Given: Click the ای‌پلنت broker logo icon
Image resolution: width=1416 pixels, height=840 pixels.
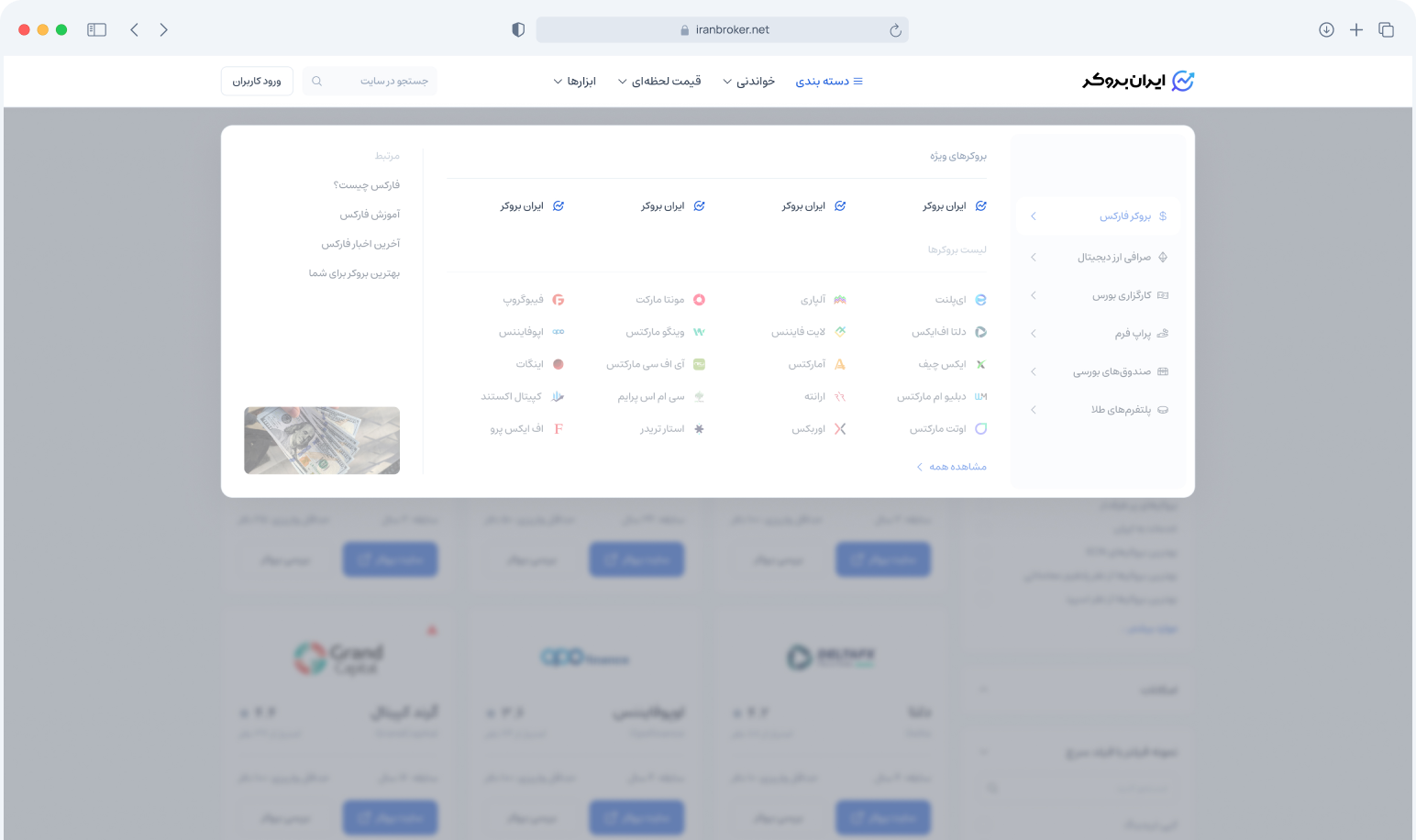Looking at the screenshot, I should click(x=980, y=300).
